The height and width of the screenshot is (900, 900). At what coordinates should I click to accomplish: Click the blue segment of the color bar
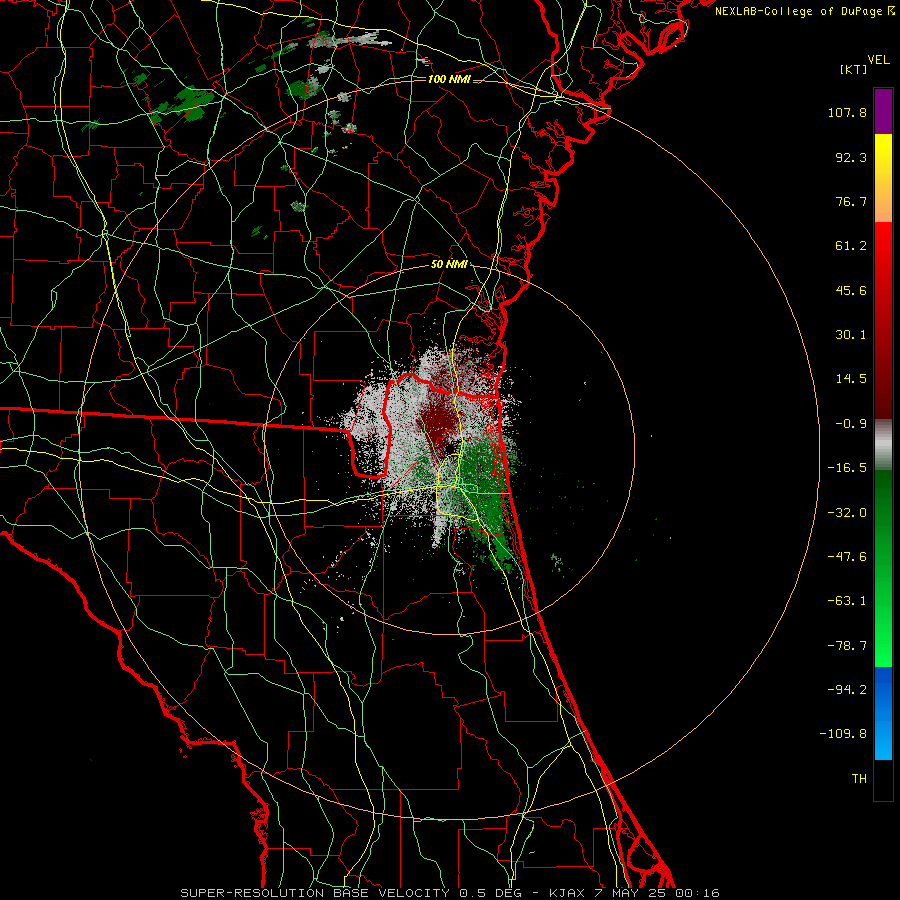tap(883, 713)
